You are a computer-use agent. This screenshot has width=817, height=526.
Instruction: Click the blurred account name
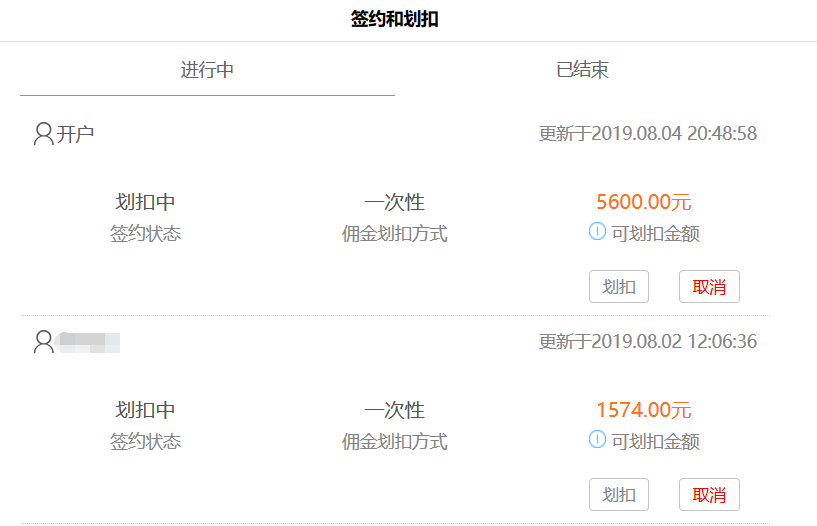(x=89, y=342)
